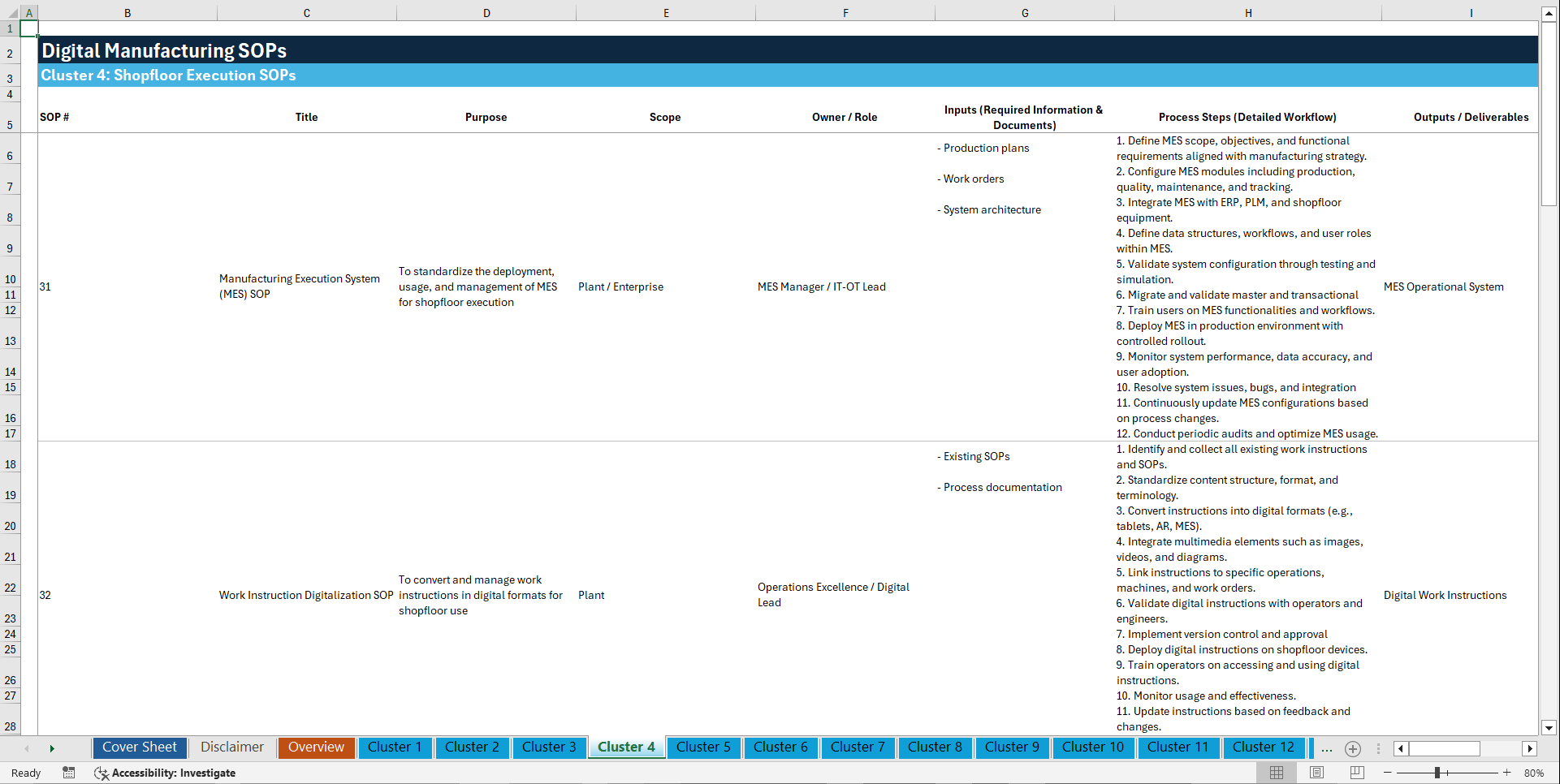This screenshot has height=784, width=1560.
Task: Open the Cluster 7 sheet tab
Action: pyautogui.click(x=858, y=747)
